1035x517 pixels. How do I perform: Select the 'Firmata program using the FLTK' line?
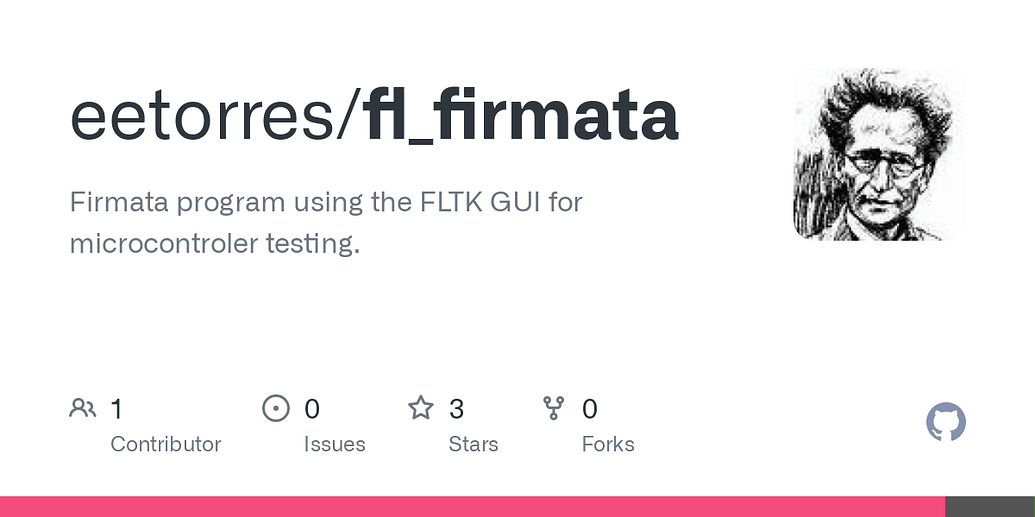point(326,202)
